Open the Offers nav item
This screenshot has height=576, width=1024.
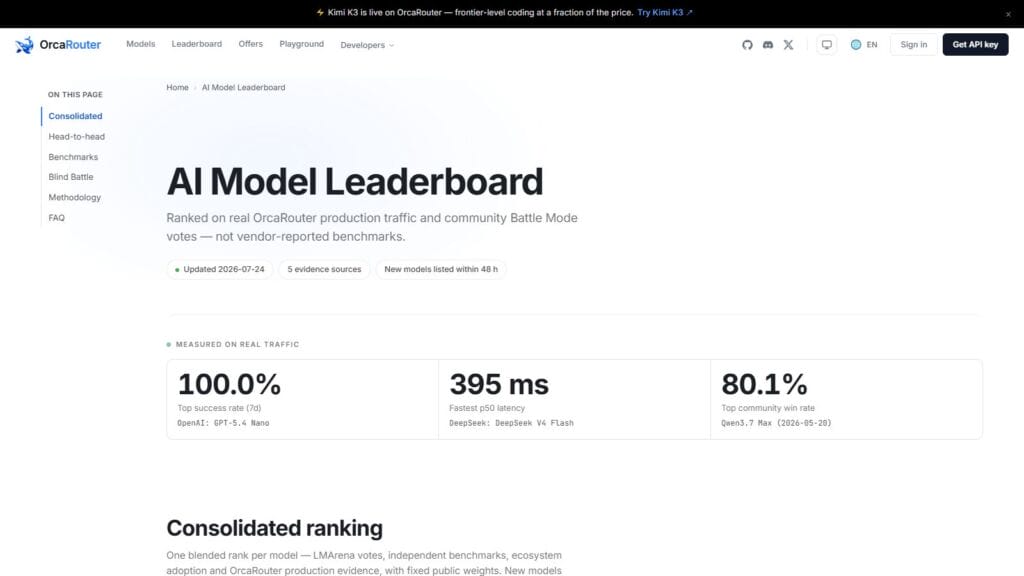tap(250, 44)
